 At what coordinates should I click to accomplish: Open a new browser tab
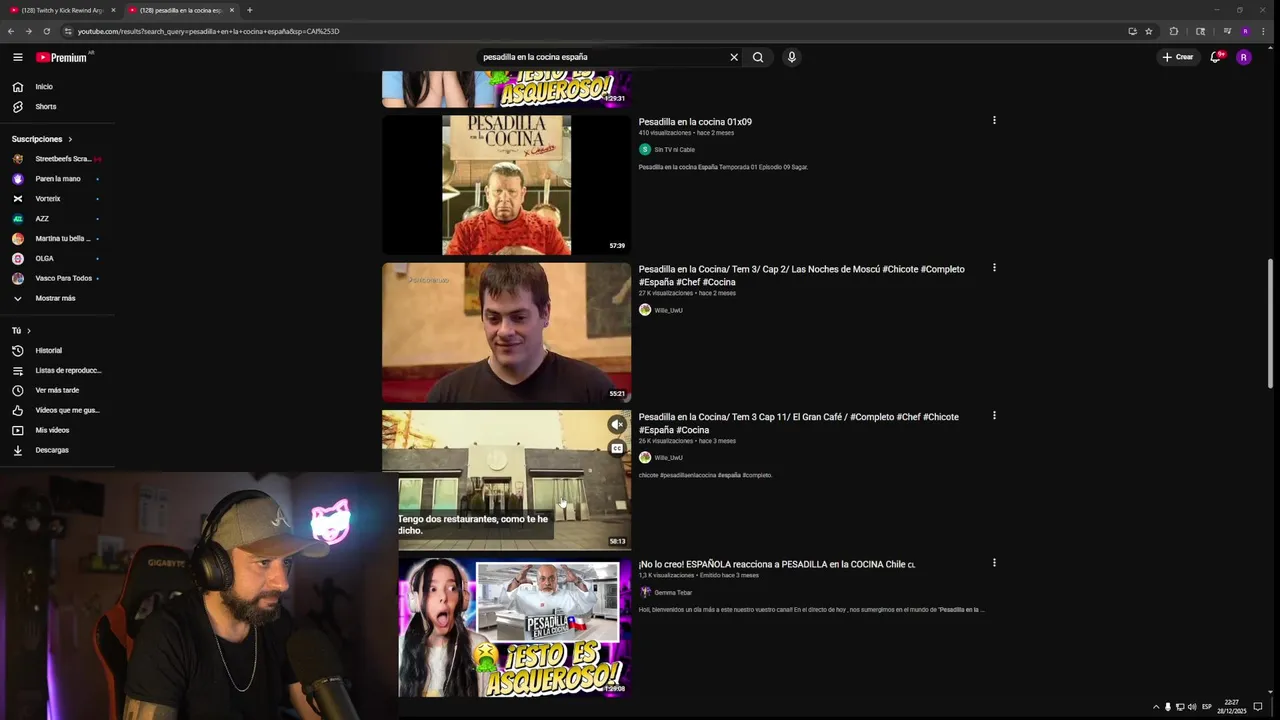tap(249, 10)
